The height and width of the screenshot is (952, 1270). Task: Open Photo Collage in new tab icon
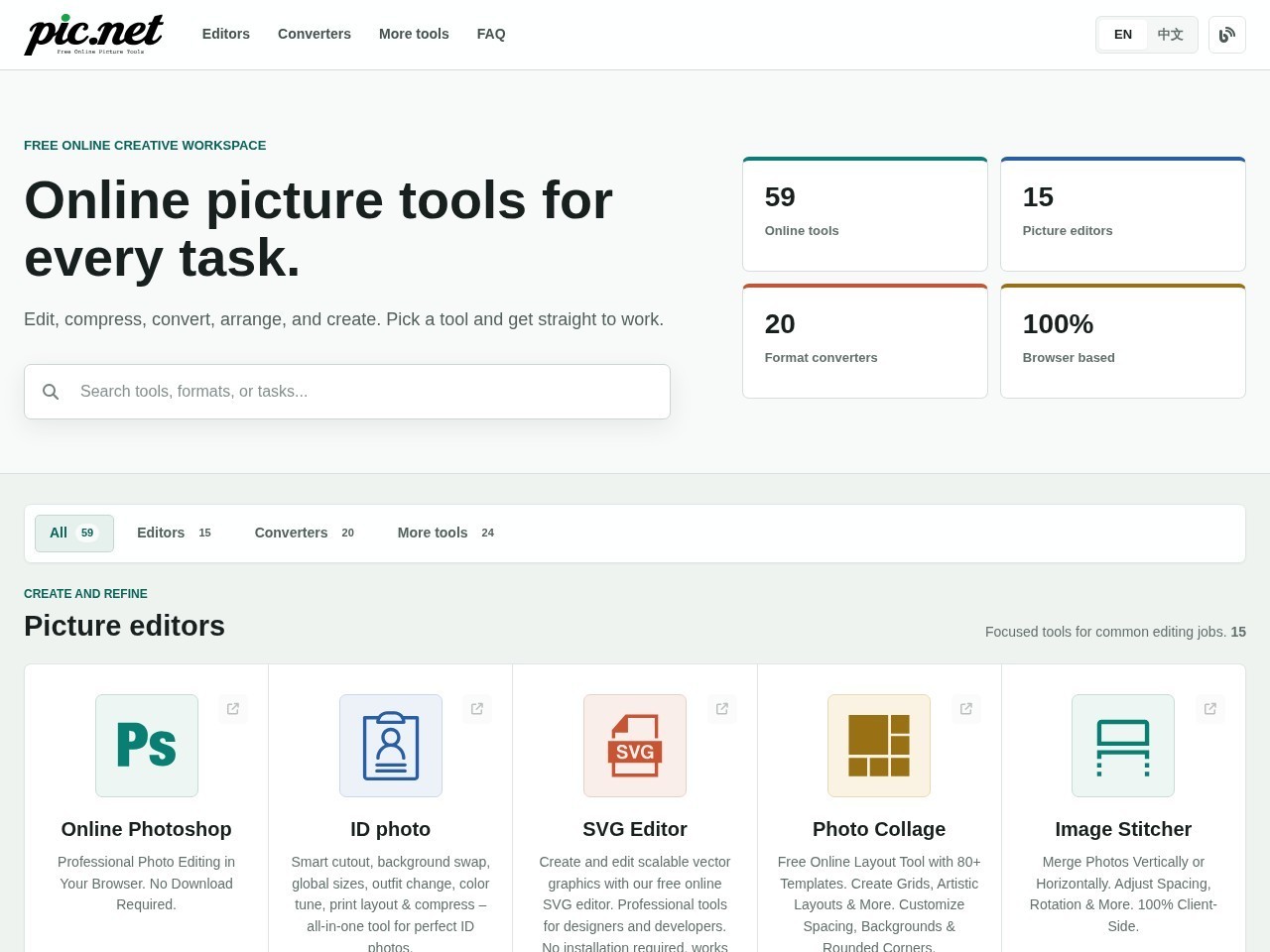966,709
